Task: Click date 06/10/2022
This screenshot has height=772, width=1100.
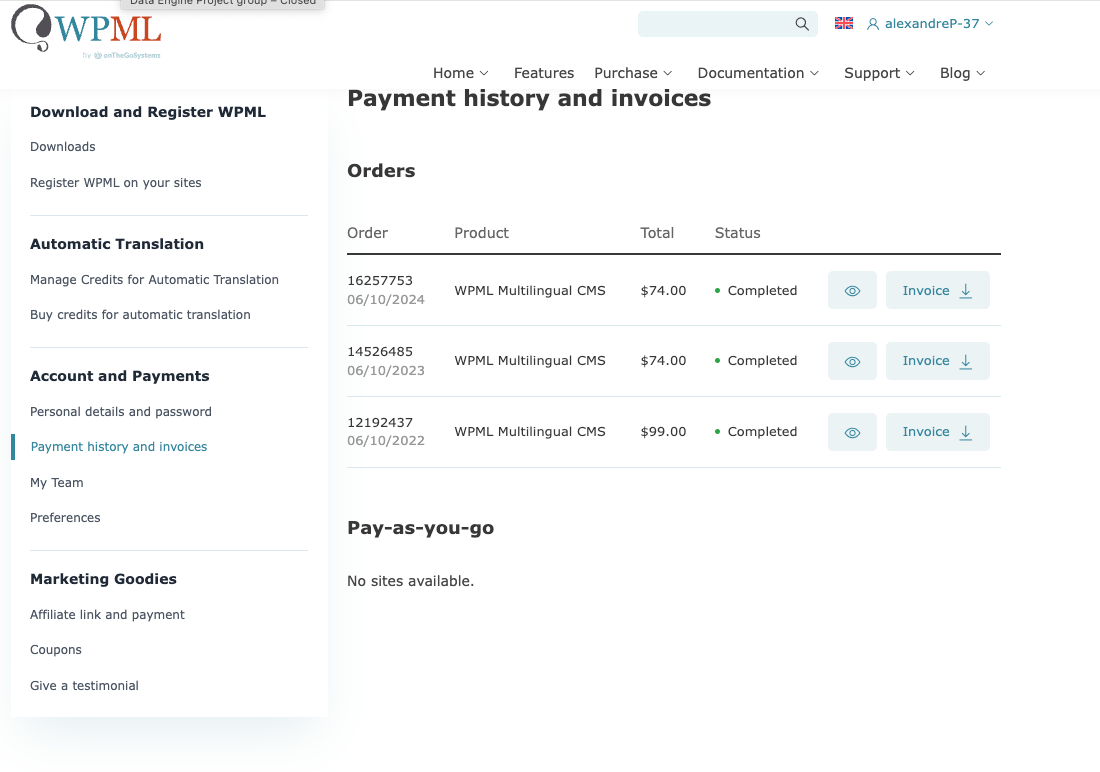Action: [x=386, y=441]
